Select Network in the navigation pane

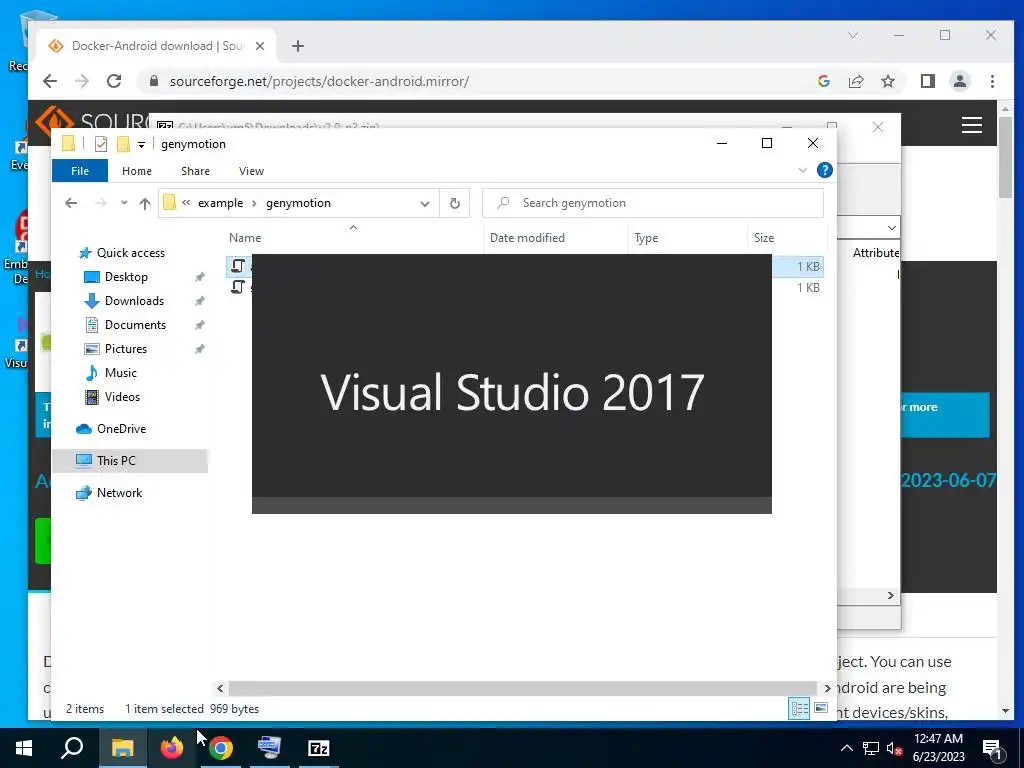[119, 493]
